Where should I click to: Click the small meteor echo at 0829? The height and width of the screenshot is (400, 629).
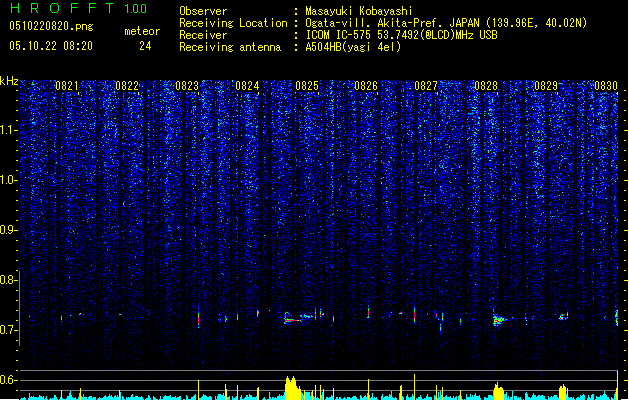[x=564, y=317]
